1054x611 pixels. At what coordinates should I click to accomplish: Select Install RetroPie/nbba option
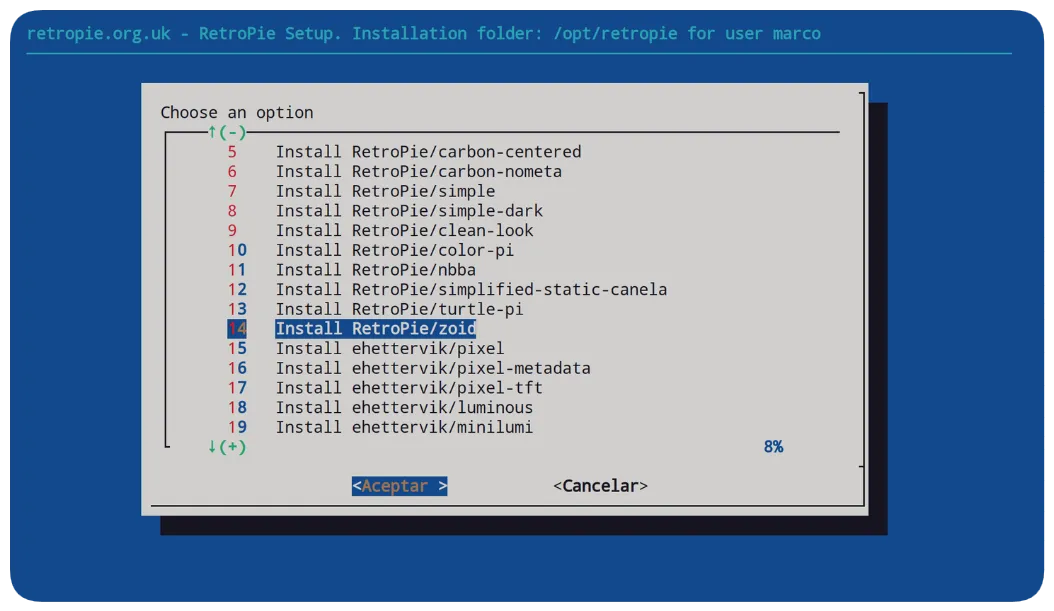coord(375,270)
